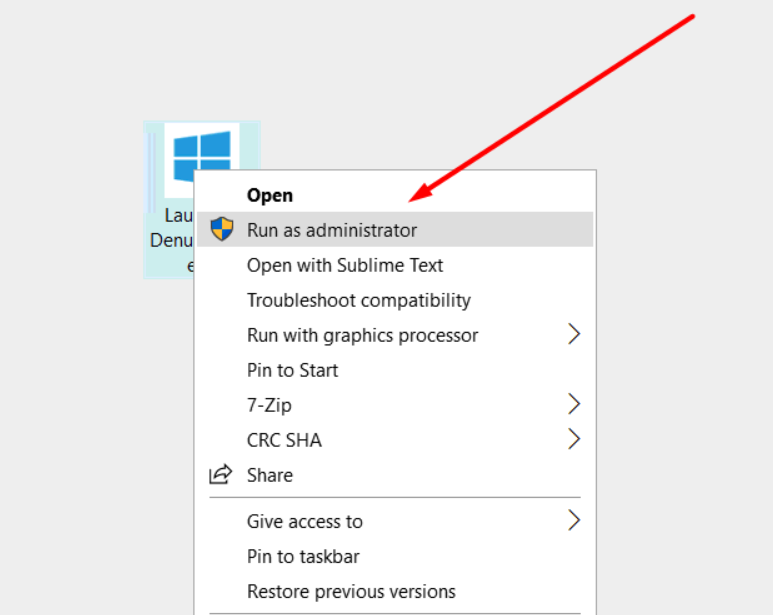Select Pin to Start
The image size is (773, 615).
point(292,370)
